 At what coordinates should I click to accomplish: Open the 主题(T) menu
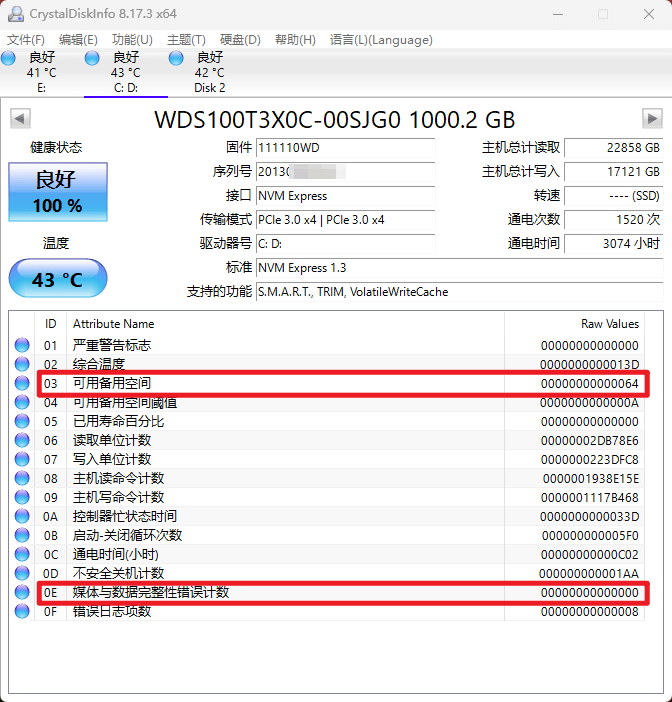pos(186,40)
